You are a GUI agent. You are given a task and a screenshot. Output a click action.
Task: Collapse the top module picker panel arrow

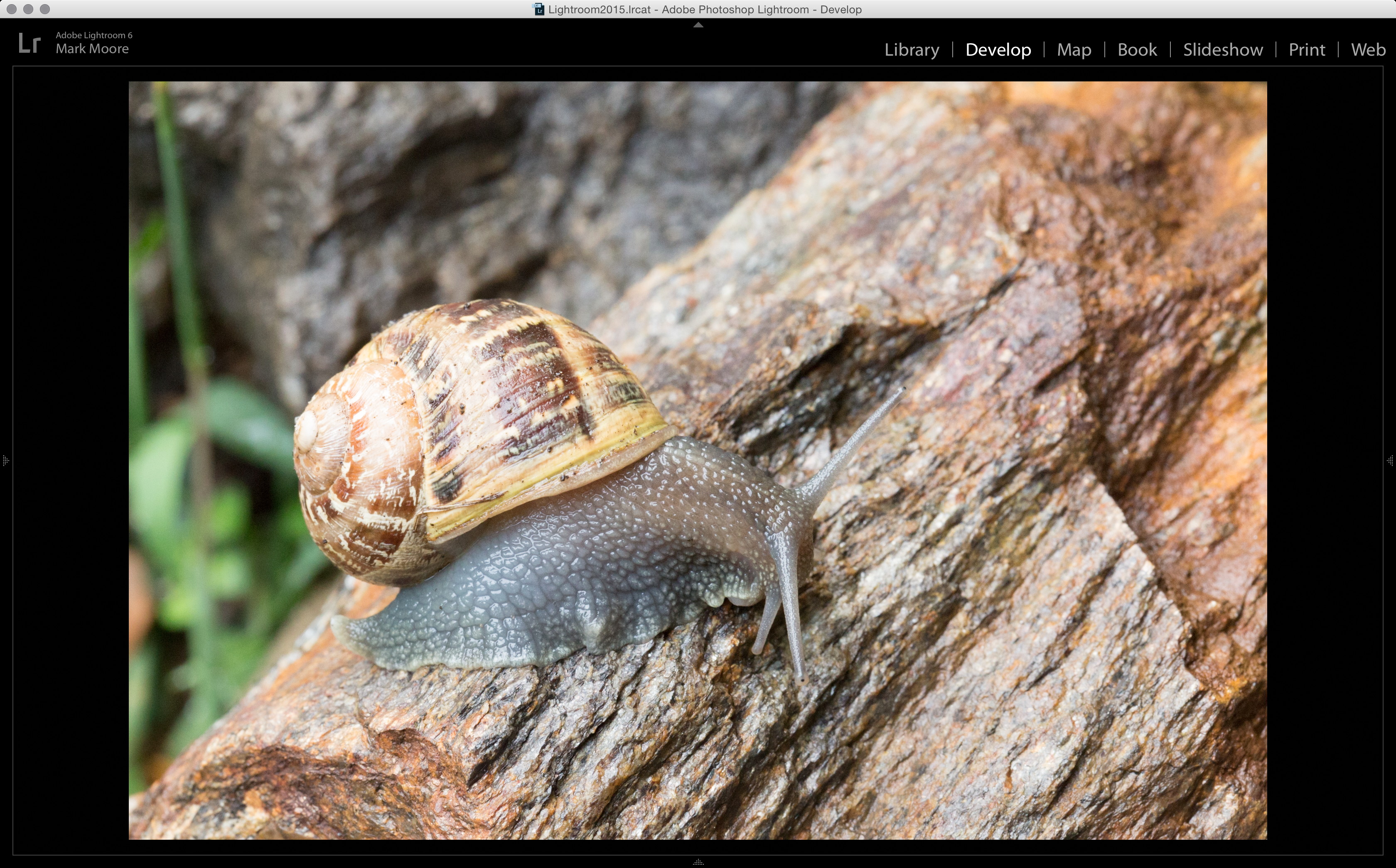tap(698, 25)
